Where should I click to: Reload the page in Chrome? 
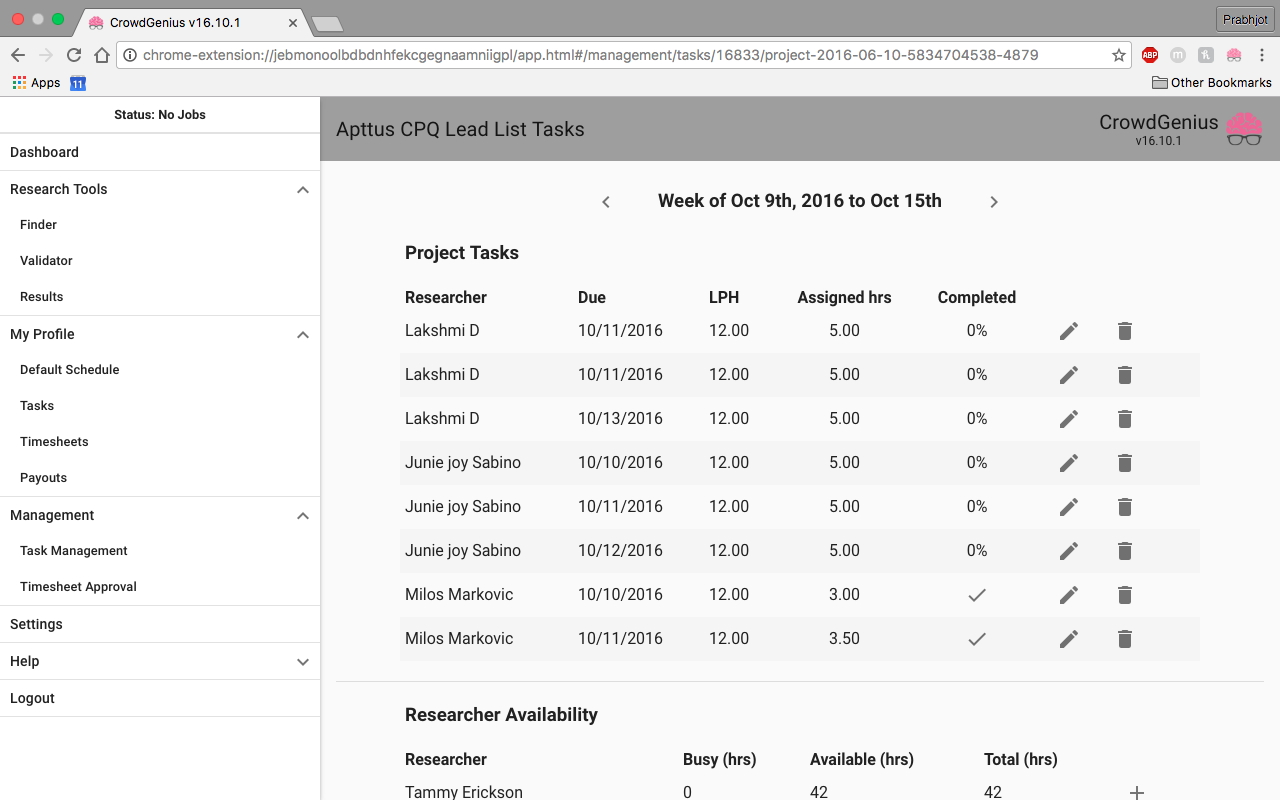coord(74,55)
